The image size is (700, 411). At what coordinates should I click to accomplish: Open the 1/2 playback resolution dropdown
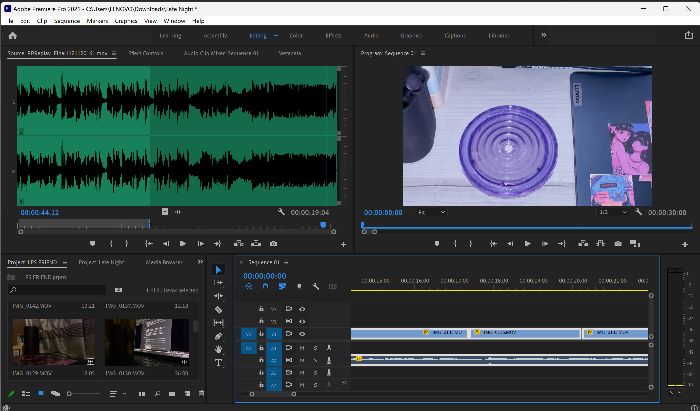coord(612,212)
